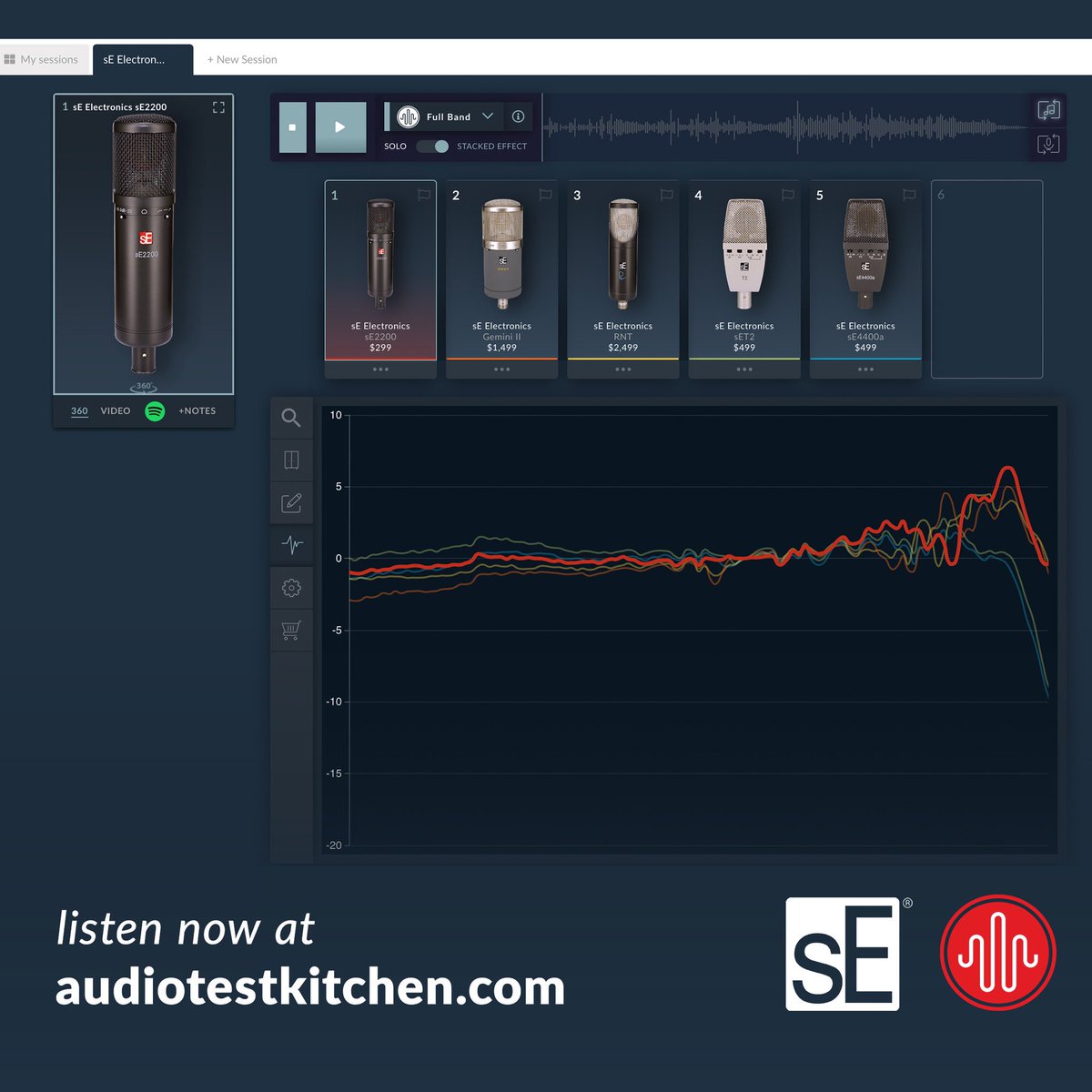Click a position on the audio waveform timeline
The image size is (1092, 1092).
point(785,127)
